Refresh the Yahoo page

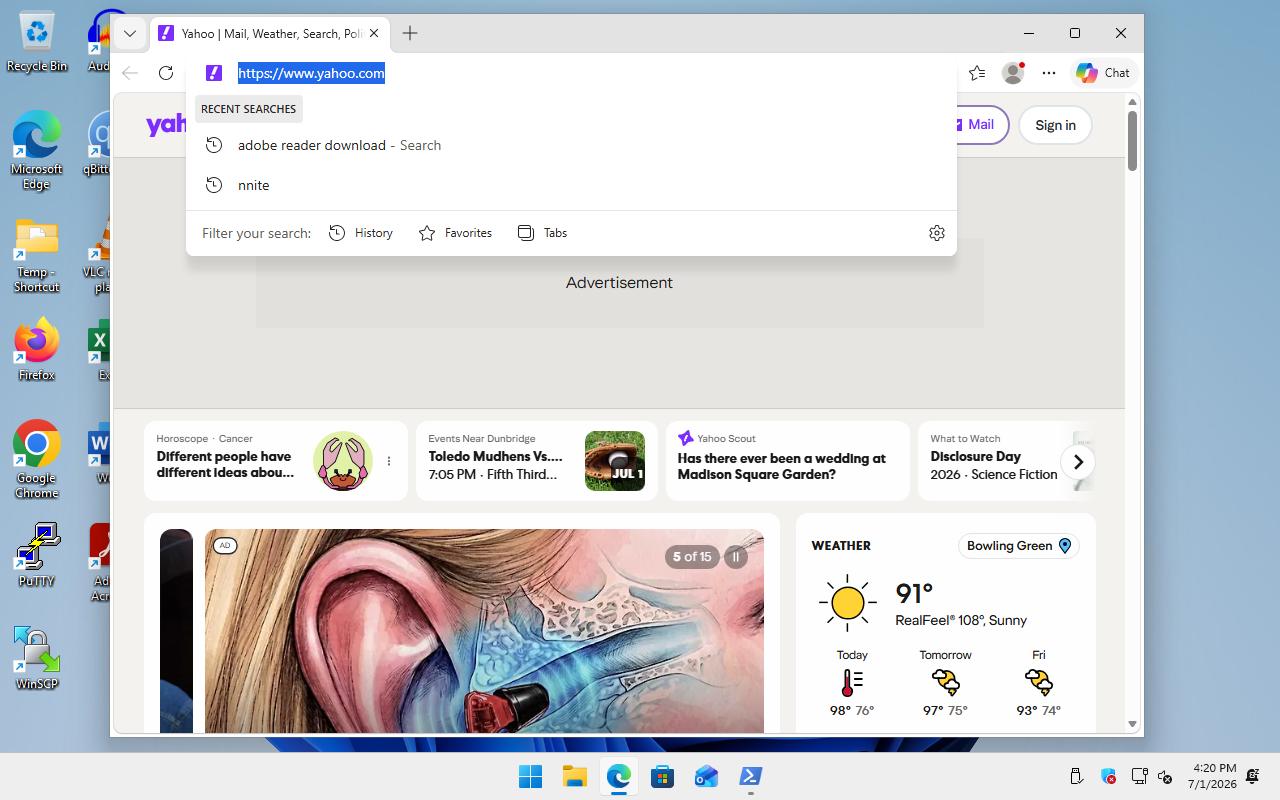(x=166, y=73)
